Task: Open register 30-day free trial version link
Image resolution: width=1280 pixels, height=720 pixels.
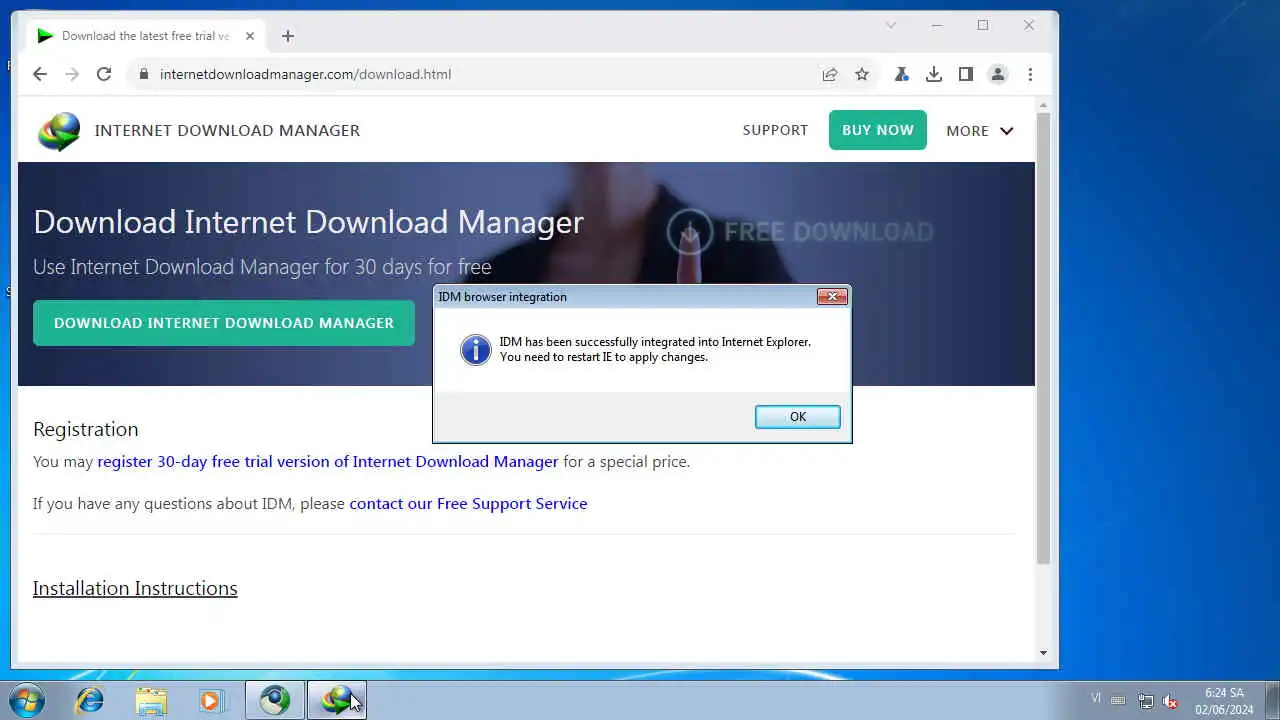Action: (x=328, y=462)
